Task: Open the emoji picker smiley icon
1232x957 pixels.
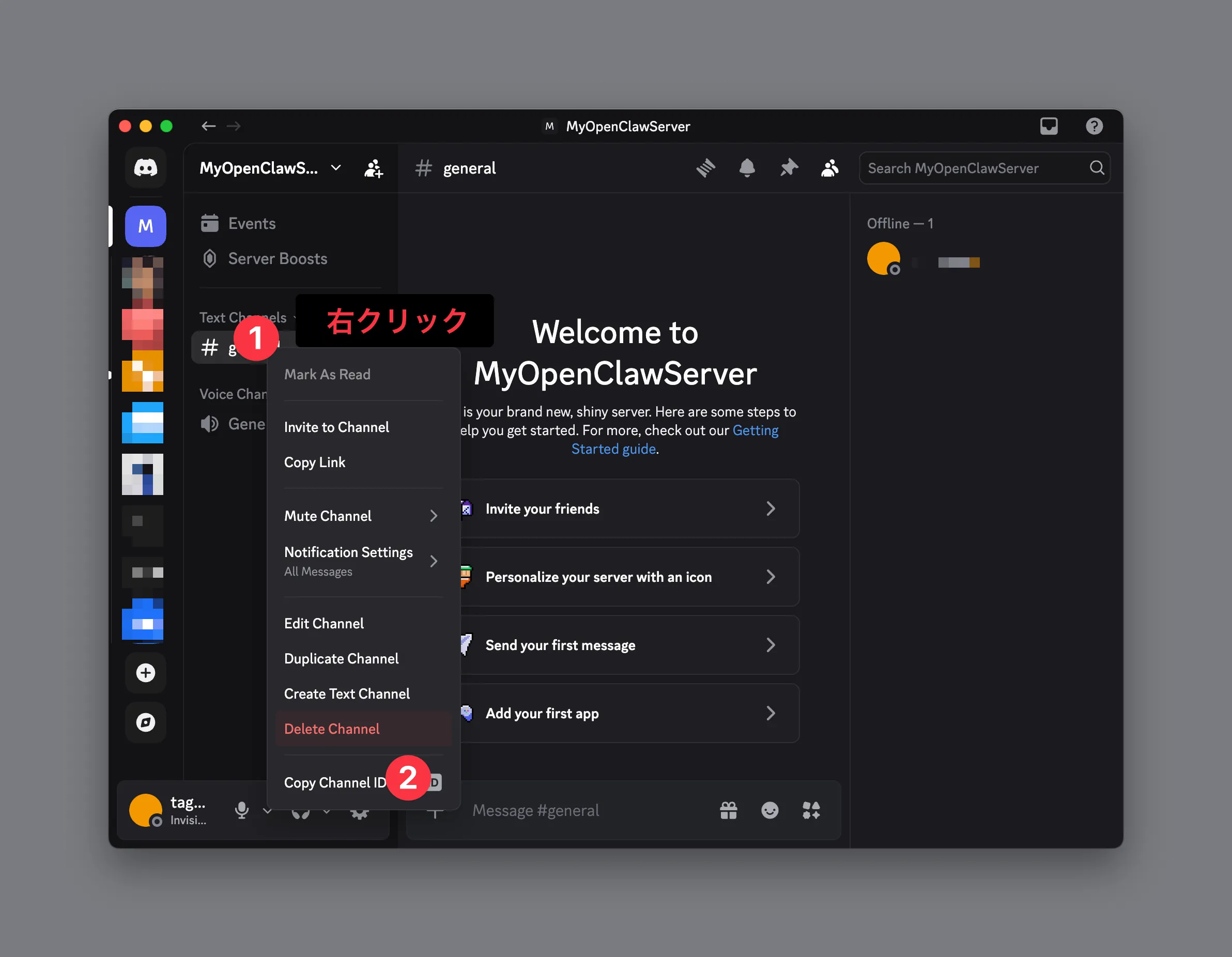Action: pos(769,810)
